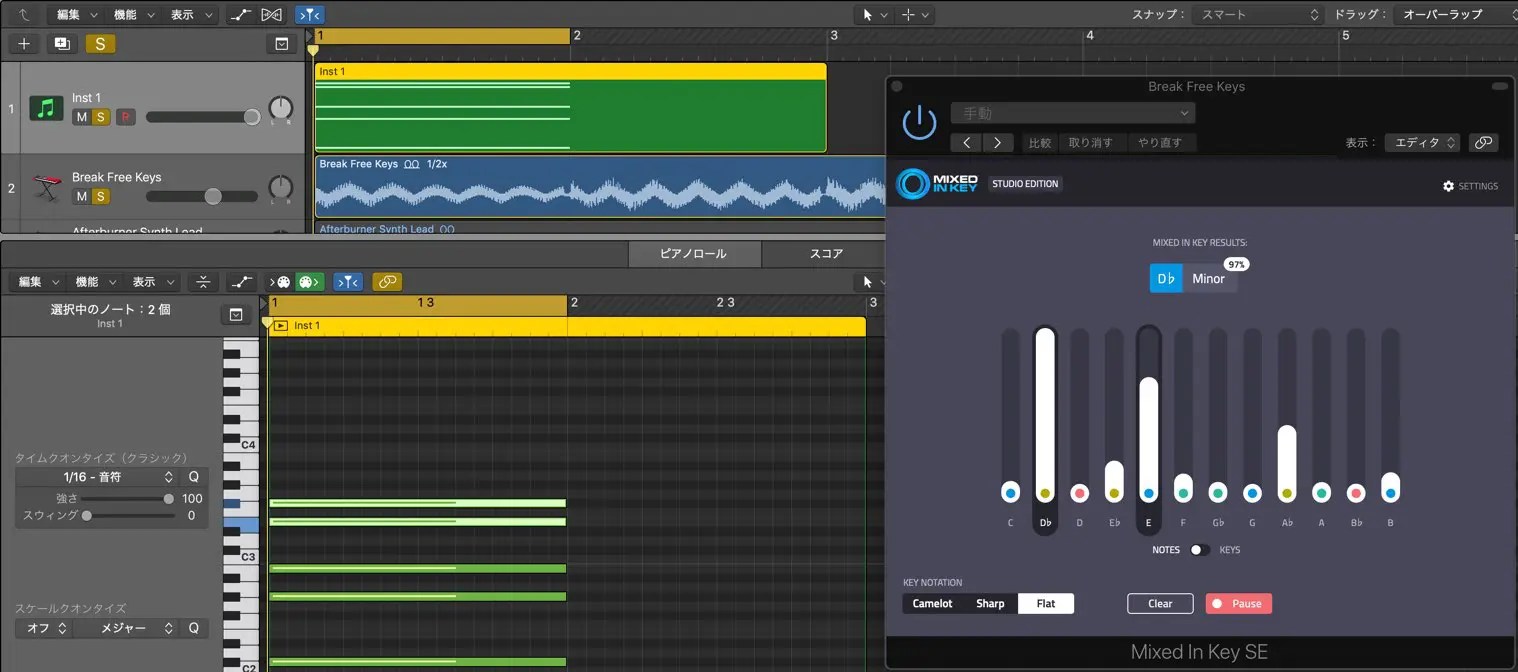The image size is (1518, 672).
Task: Enable the green MIDI Out icon in piano roll
Action: click(309, 281)
